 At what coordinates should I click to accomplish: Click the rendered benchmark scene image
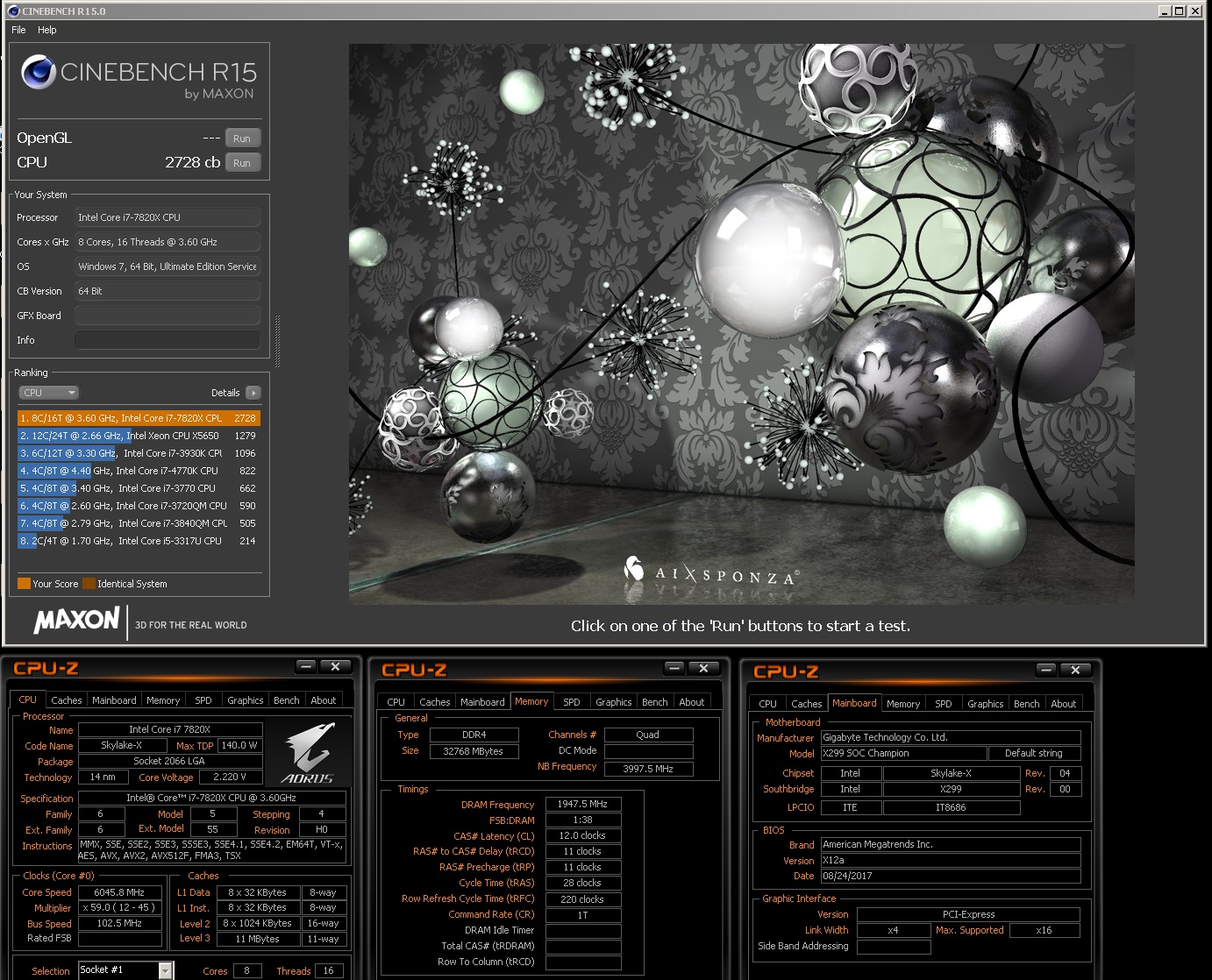tap(741, 323)
